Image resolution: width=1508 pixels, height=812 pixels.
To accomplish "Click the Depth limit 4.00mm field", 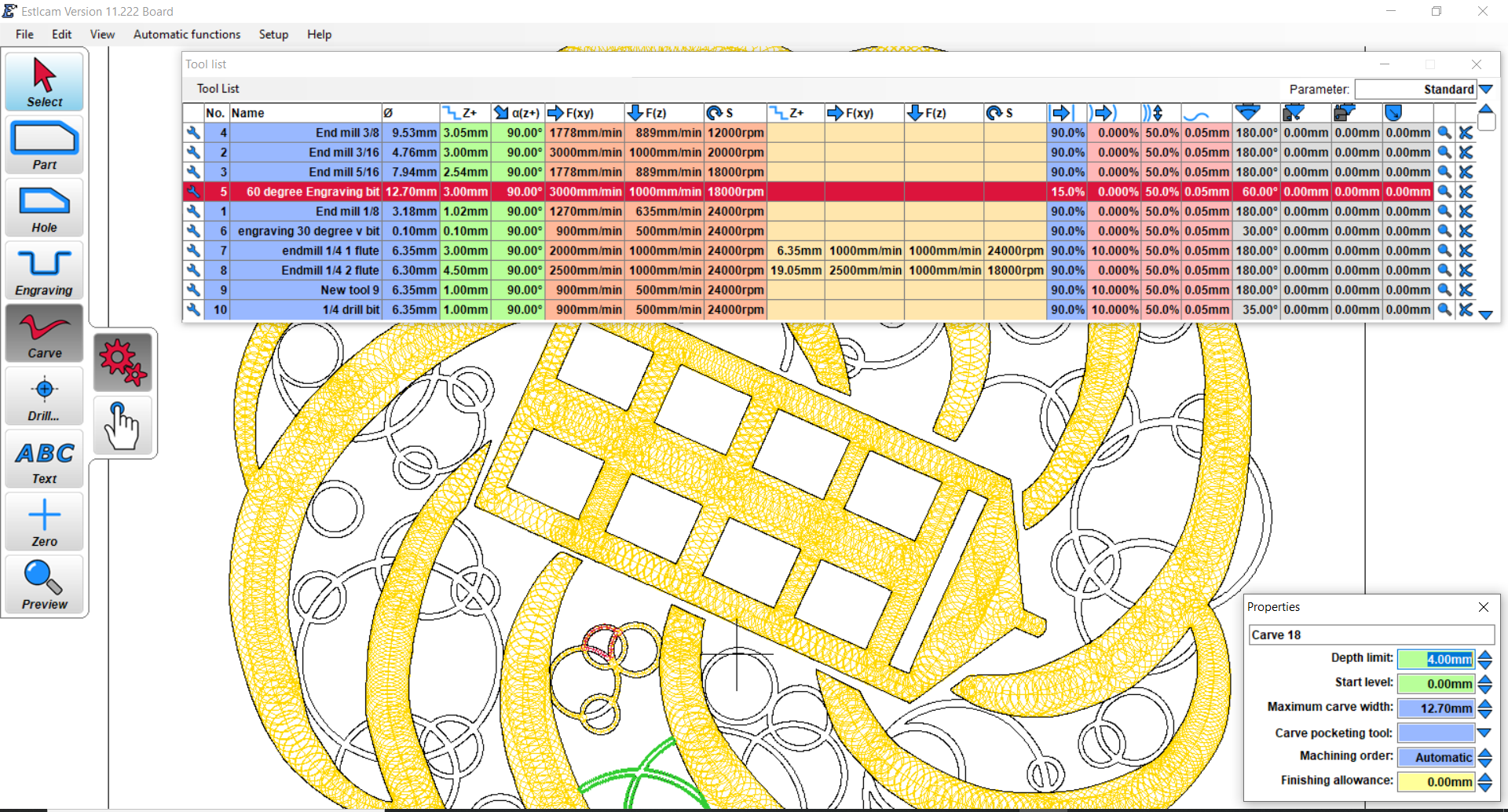I will [x=1436, y=659].
